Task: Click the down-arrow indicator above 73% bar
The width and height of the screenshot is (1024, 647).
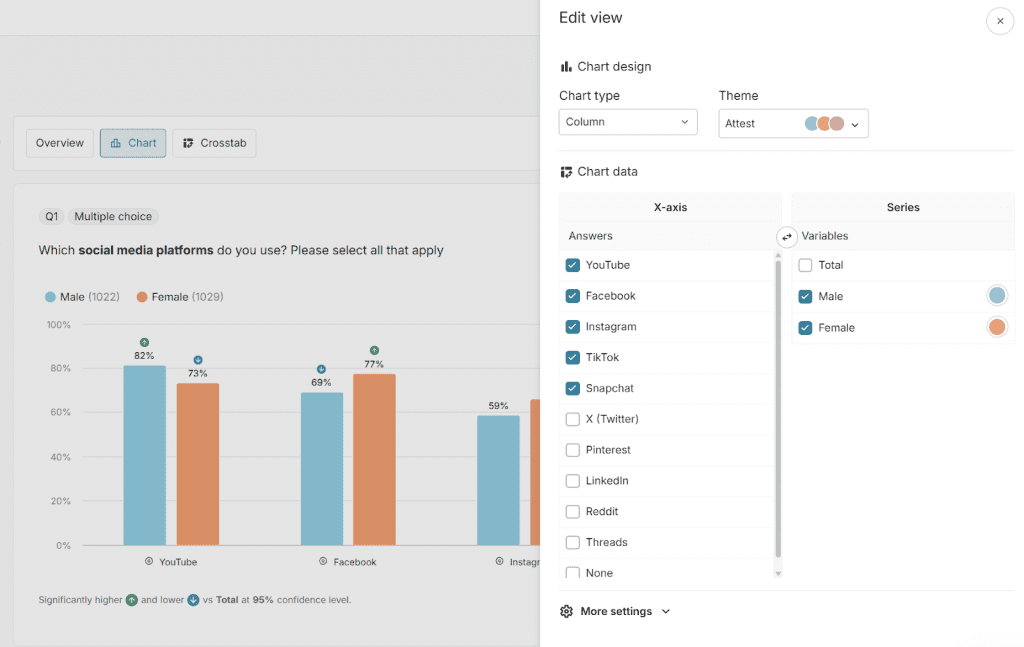Action: (x=198, y=360)
